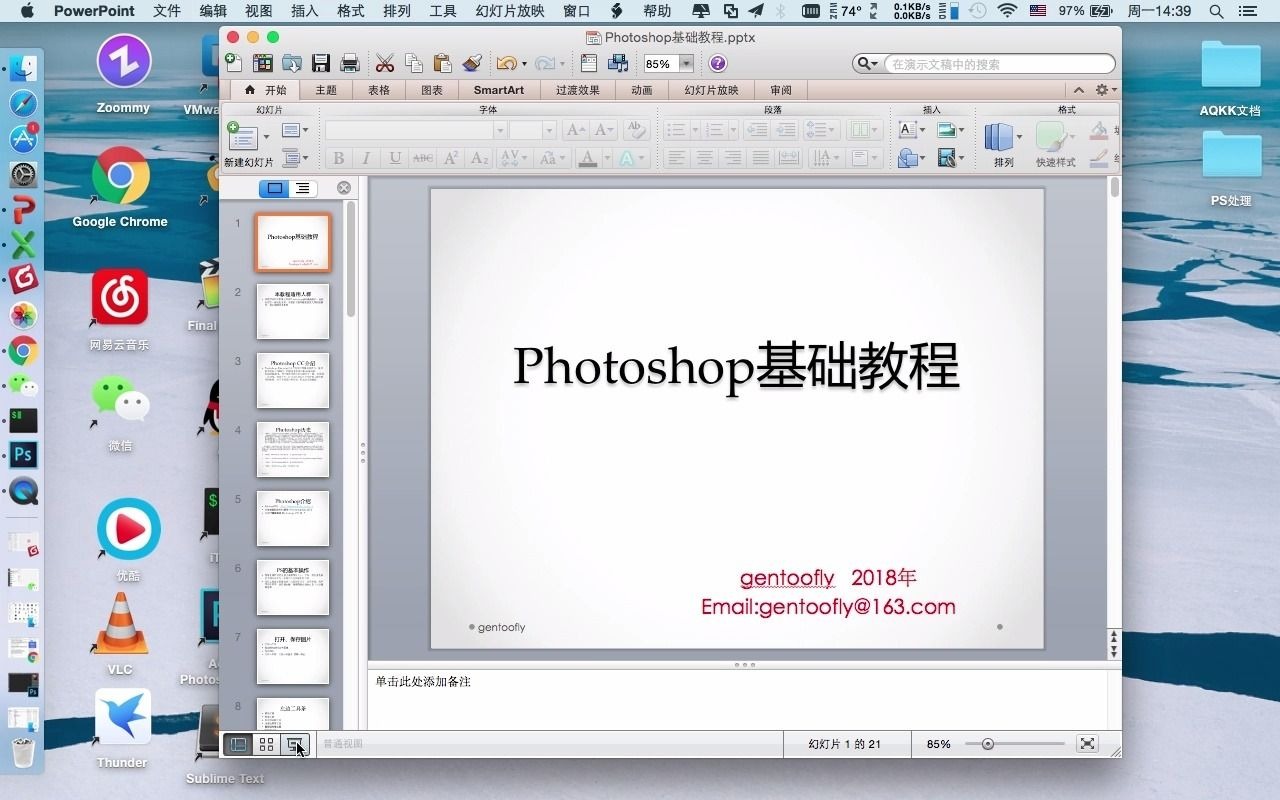Click the Print icon
Viewport: 1280px width, 800px height.
[348, 63]
